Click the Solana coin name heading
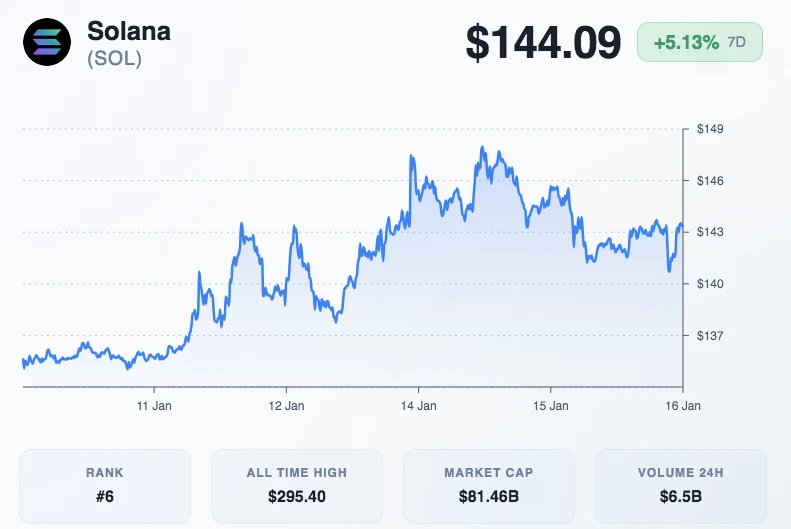Screen dimensions: 791x529 pos(129,31)
